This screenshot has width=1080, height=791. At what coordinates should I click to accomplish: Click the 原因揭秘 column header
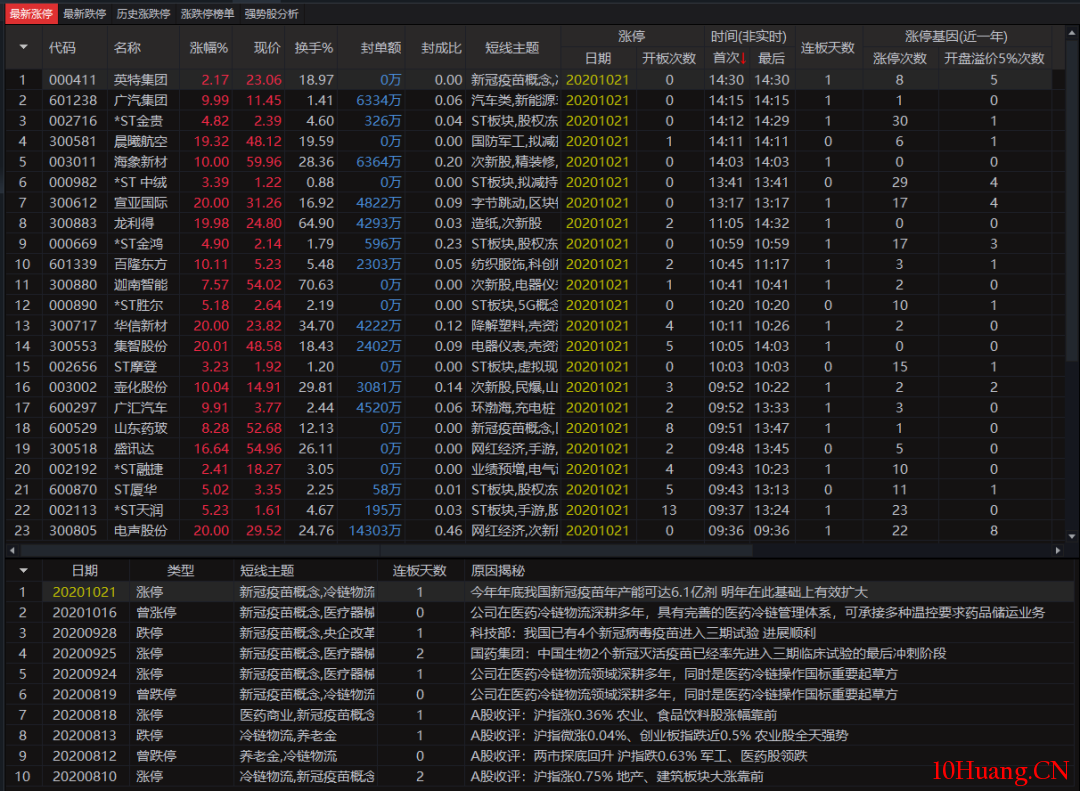click(497, 570)
